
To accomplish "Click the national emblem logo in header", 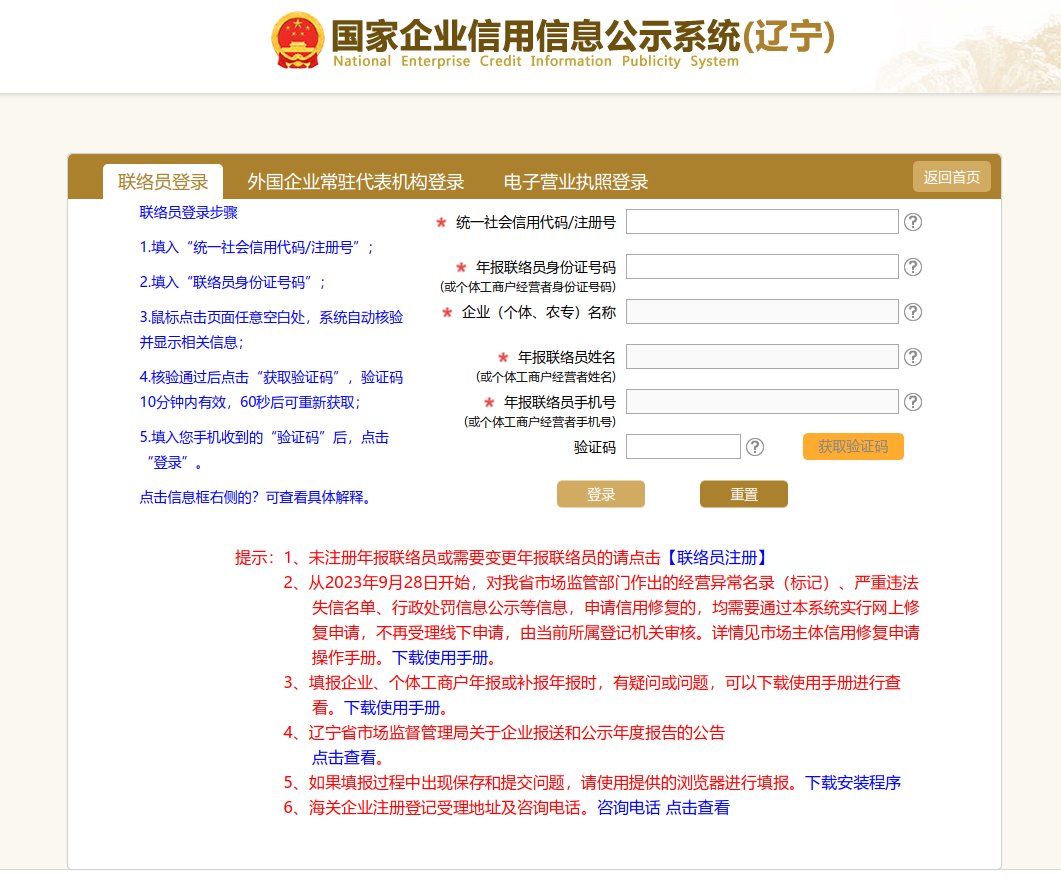I will click(297, 40).
